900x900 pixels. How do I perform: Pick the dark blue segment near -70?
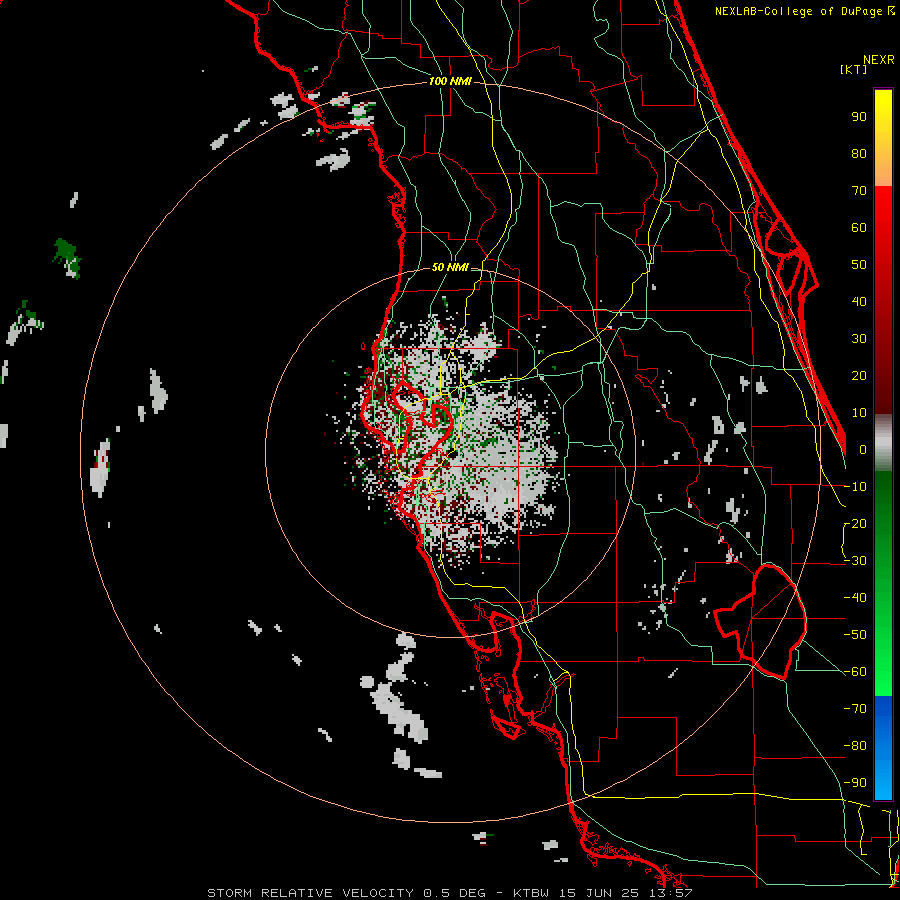pos(883,710)
